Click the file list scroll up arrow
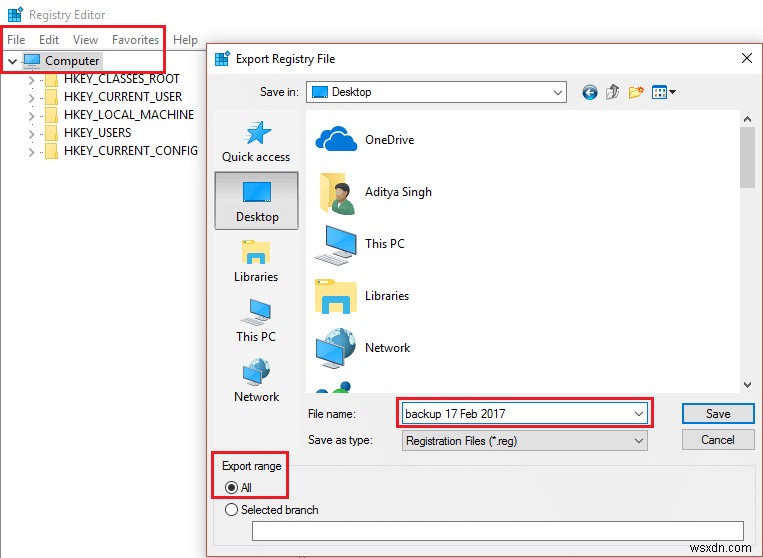The image size is (763, 558). click(x=747, y=119)
